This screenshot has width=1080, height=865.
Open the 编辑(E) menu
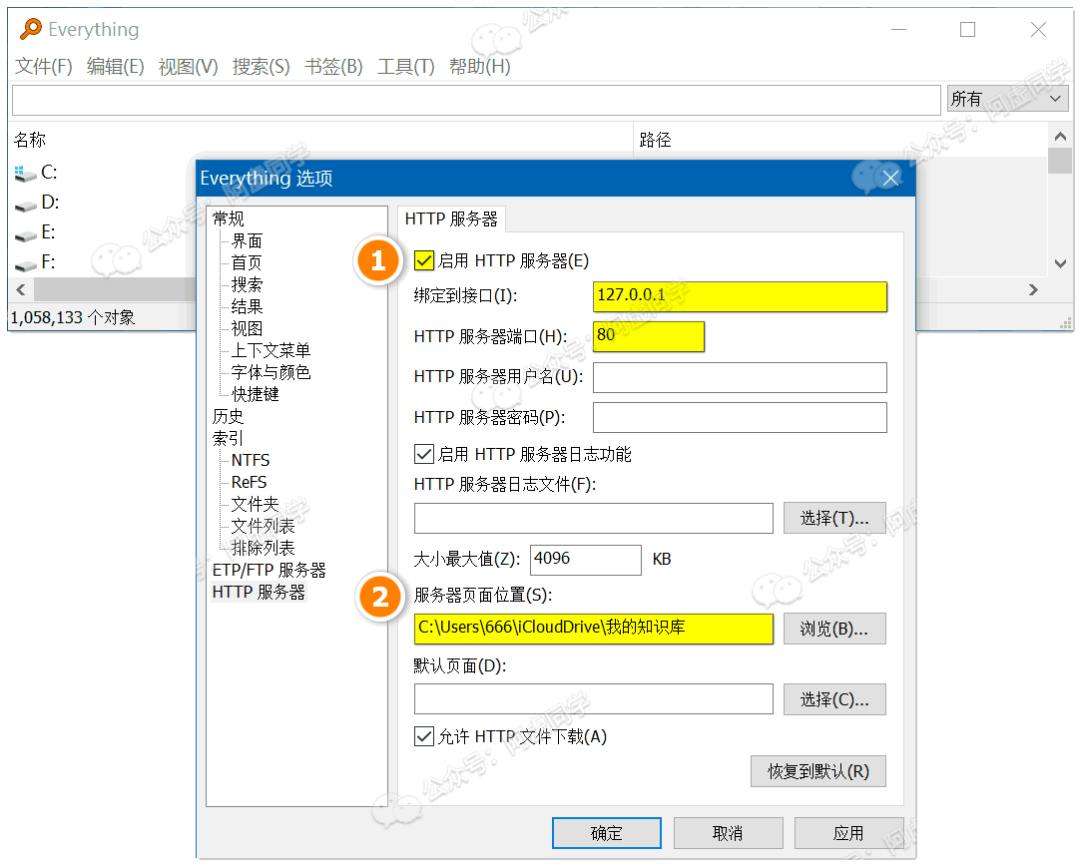(x=116, y=67)
